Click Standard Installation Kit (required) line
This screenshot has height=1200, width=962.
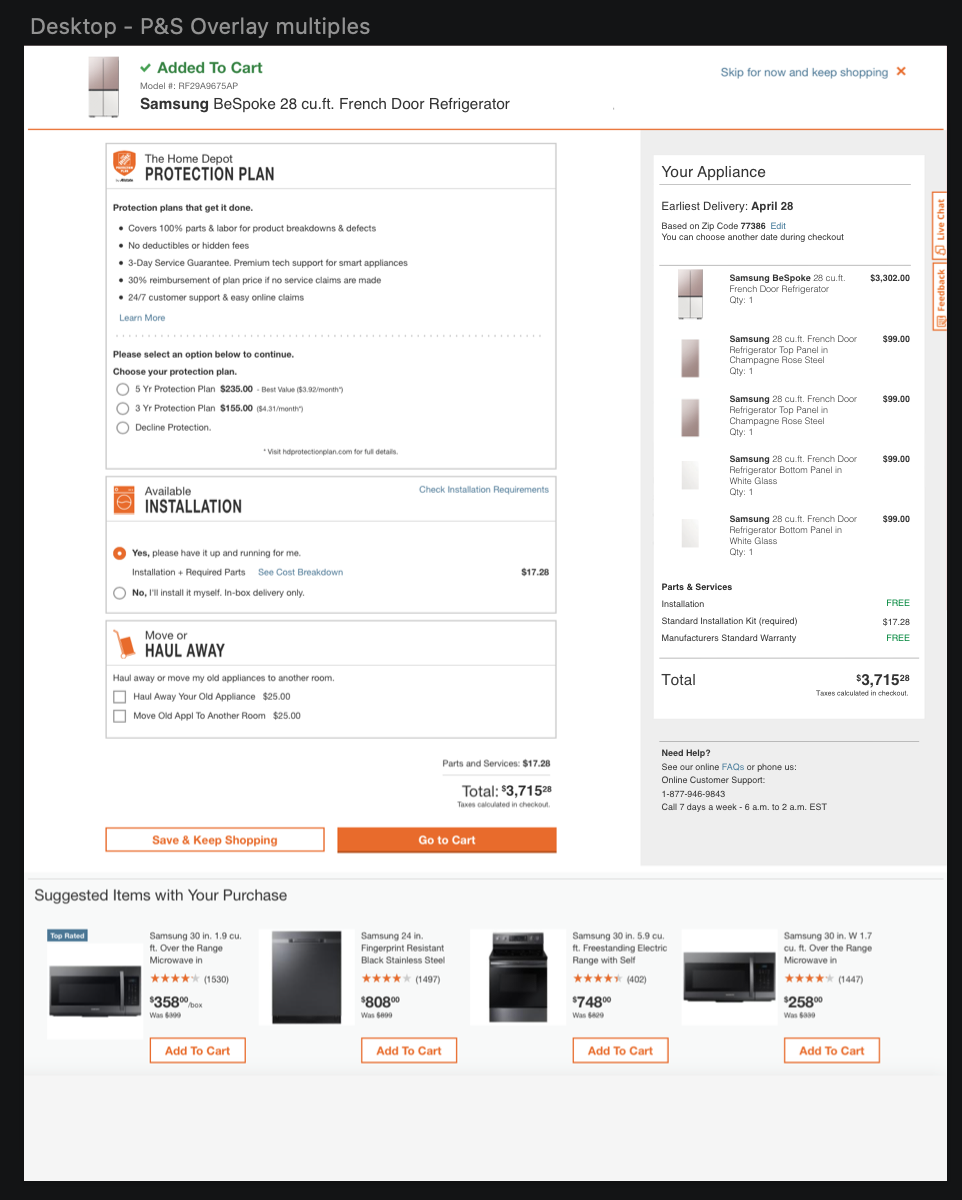point(729,621)
